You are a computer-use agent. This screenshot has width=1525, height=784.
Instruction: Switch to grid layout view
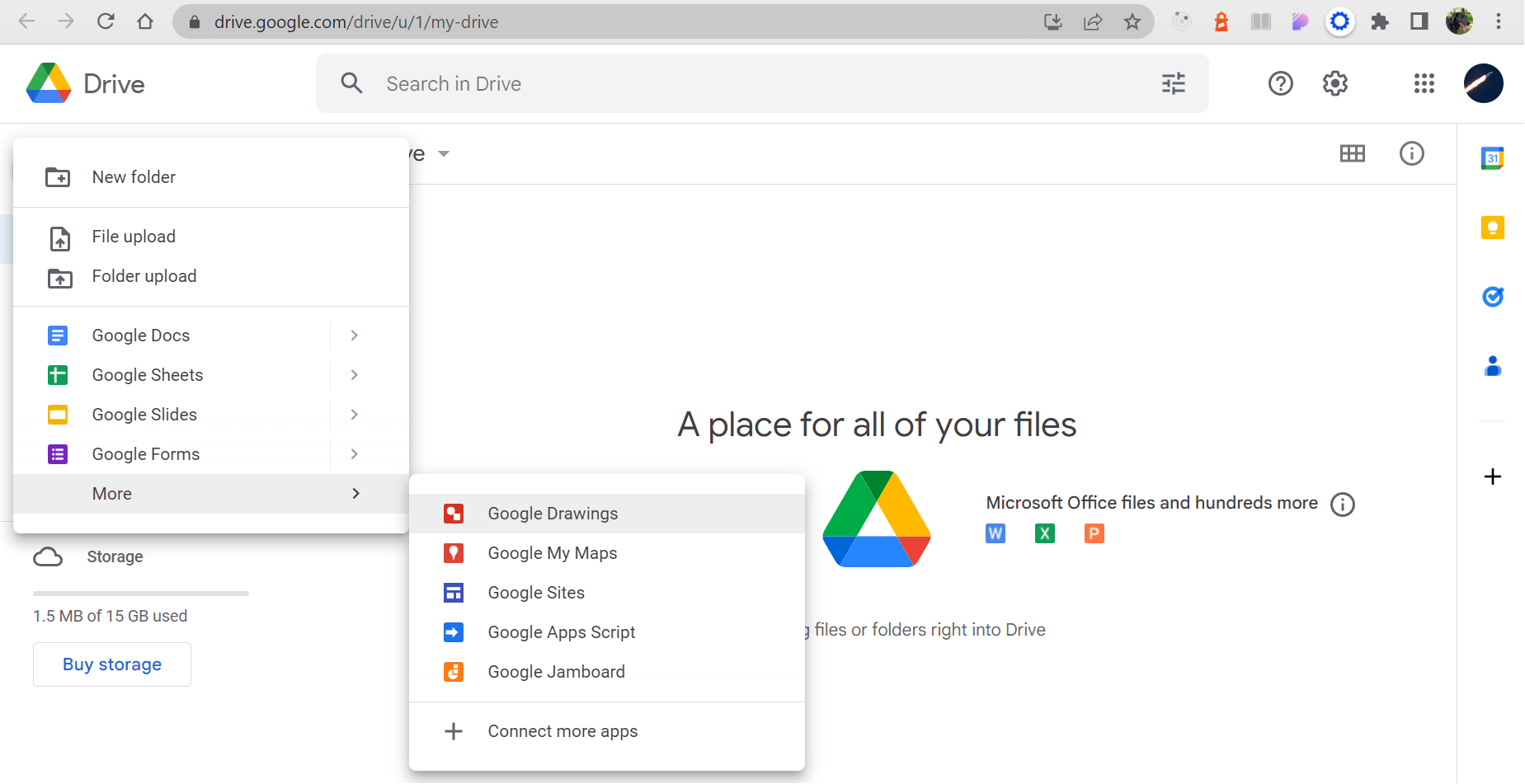tap(1353, 153)
